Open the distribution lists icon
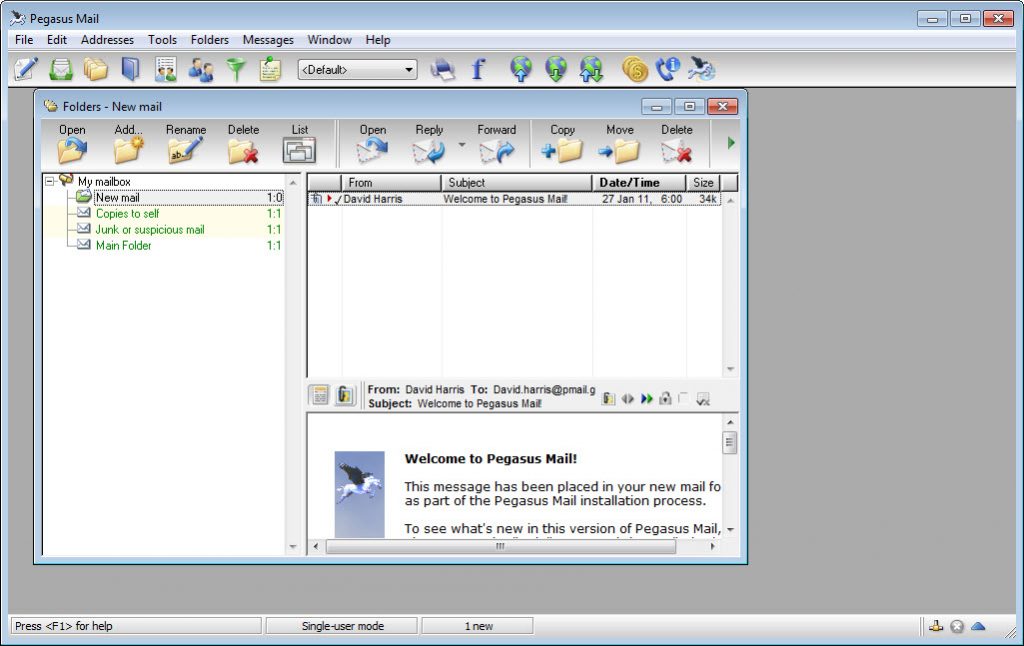 pos(166,69)
